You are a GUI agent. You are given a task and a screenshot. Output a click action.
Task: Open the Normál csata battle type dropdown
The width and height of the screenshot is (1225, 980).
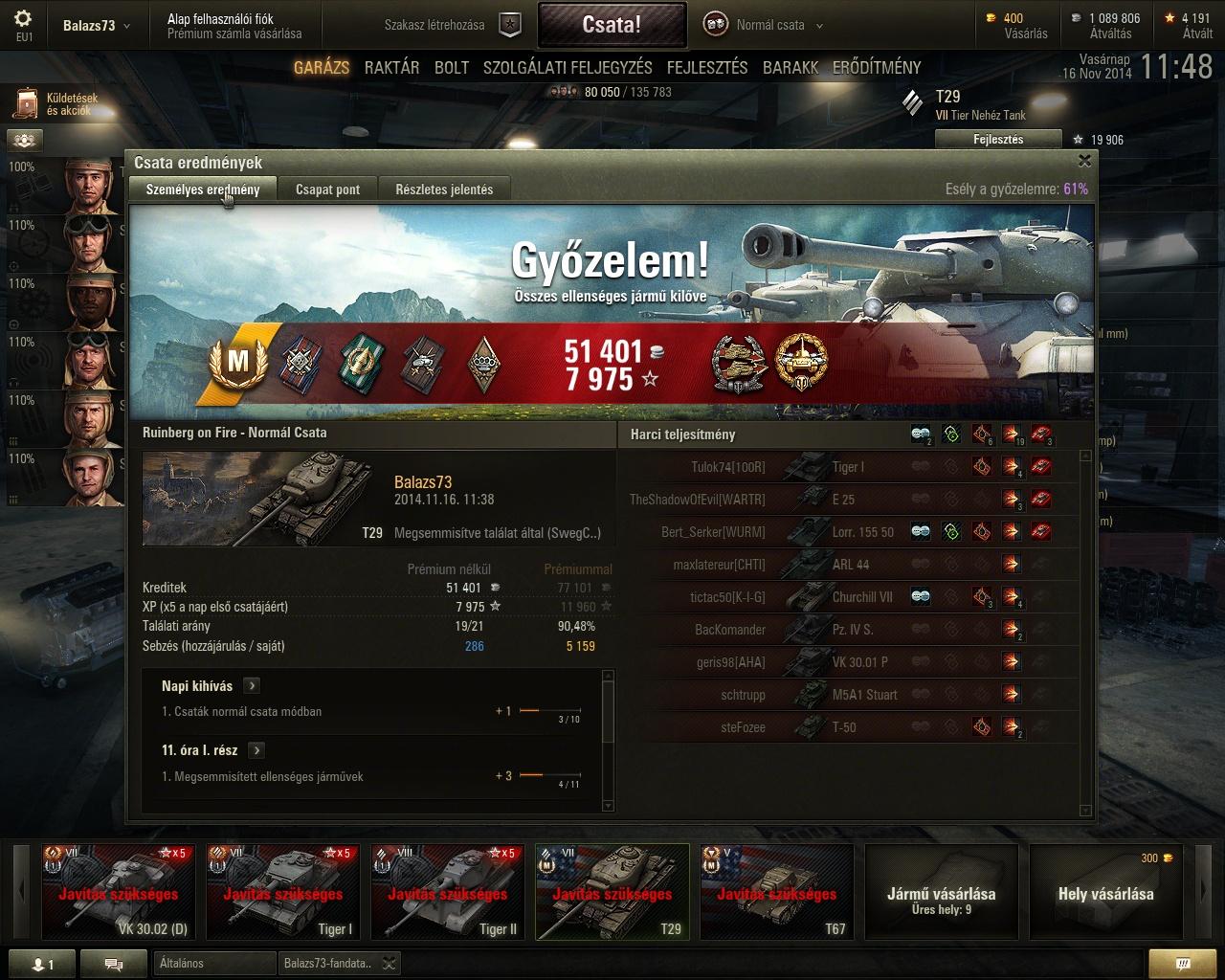click(x=763, y=25)
